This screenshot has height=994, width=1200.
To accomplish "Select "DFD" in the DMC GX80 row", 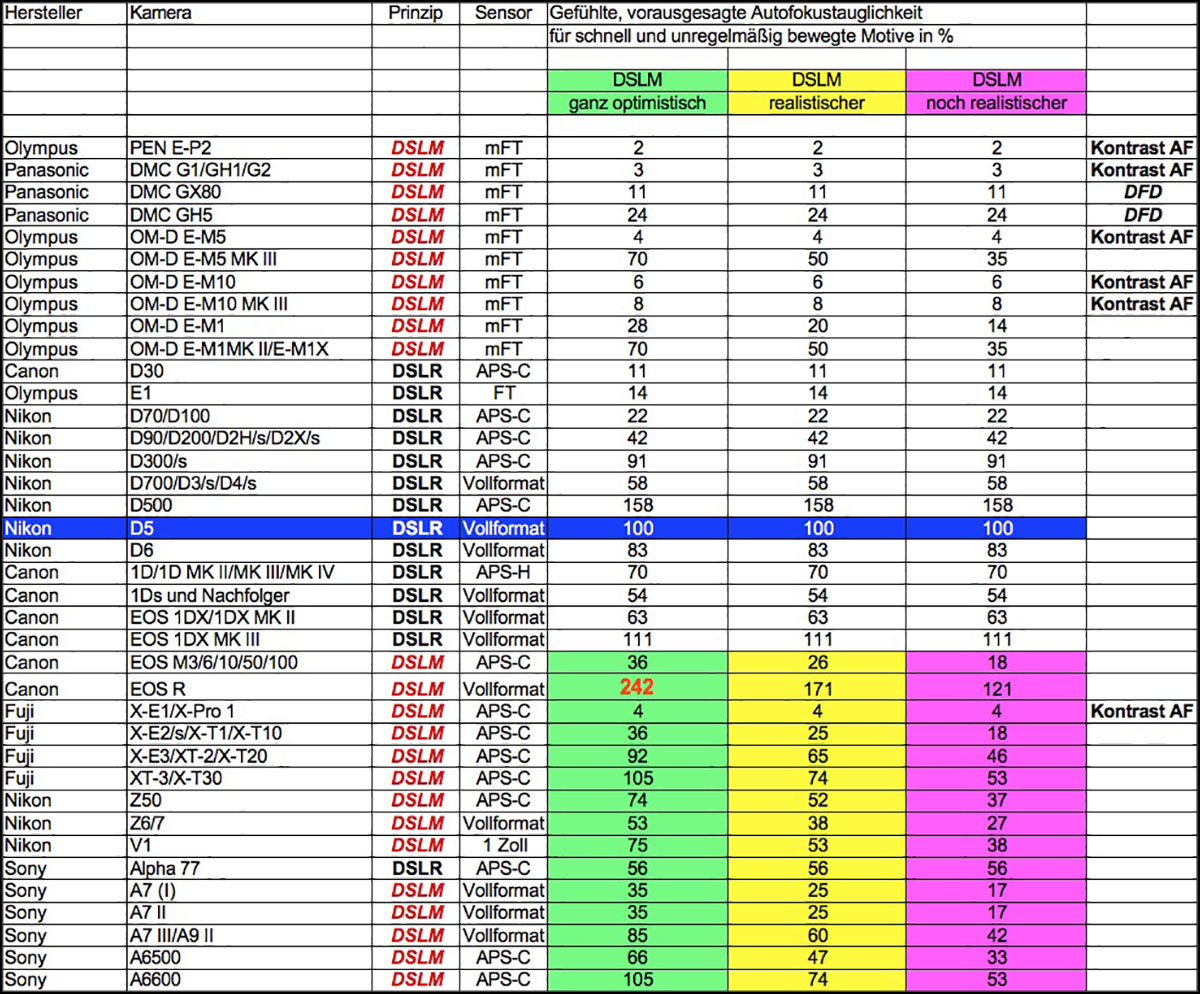I will 1141,192.
